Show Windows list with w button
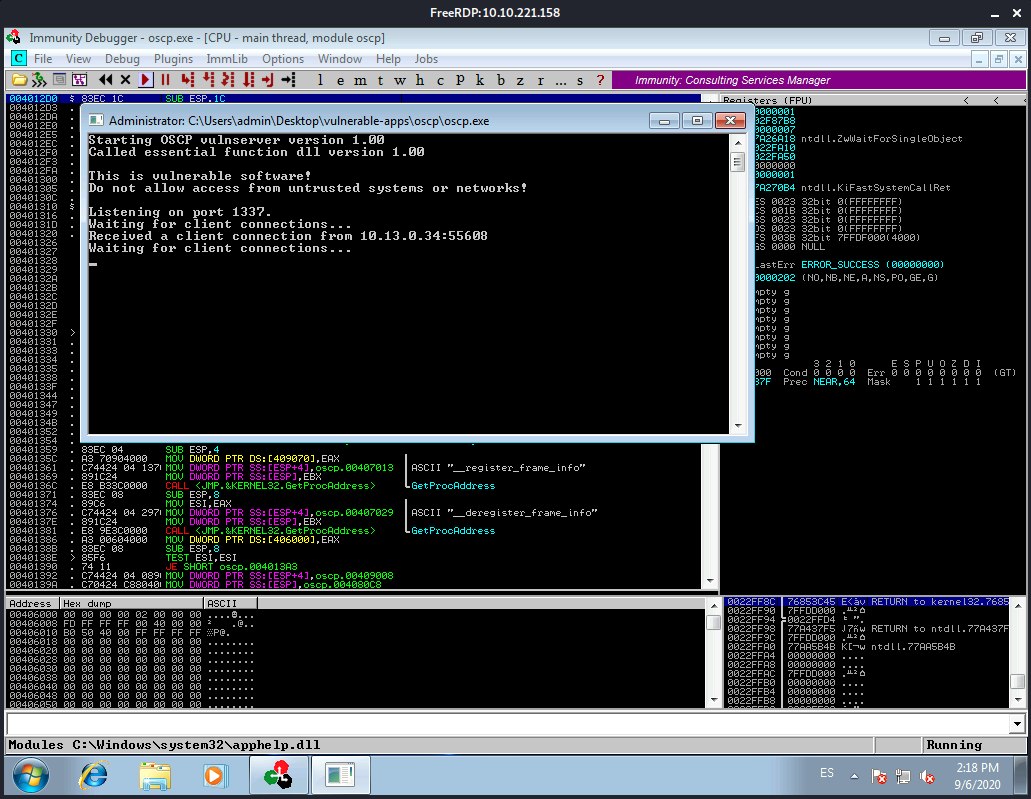Viewport: 1031px width, 799px height. coord(400,80)
